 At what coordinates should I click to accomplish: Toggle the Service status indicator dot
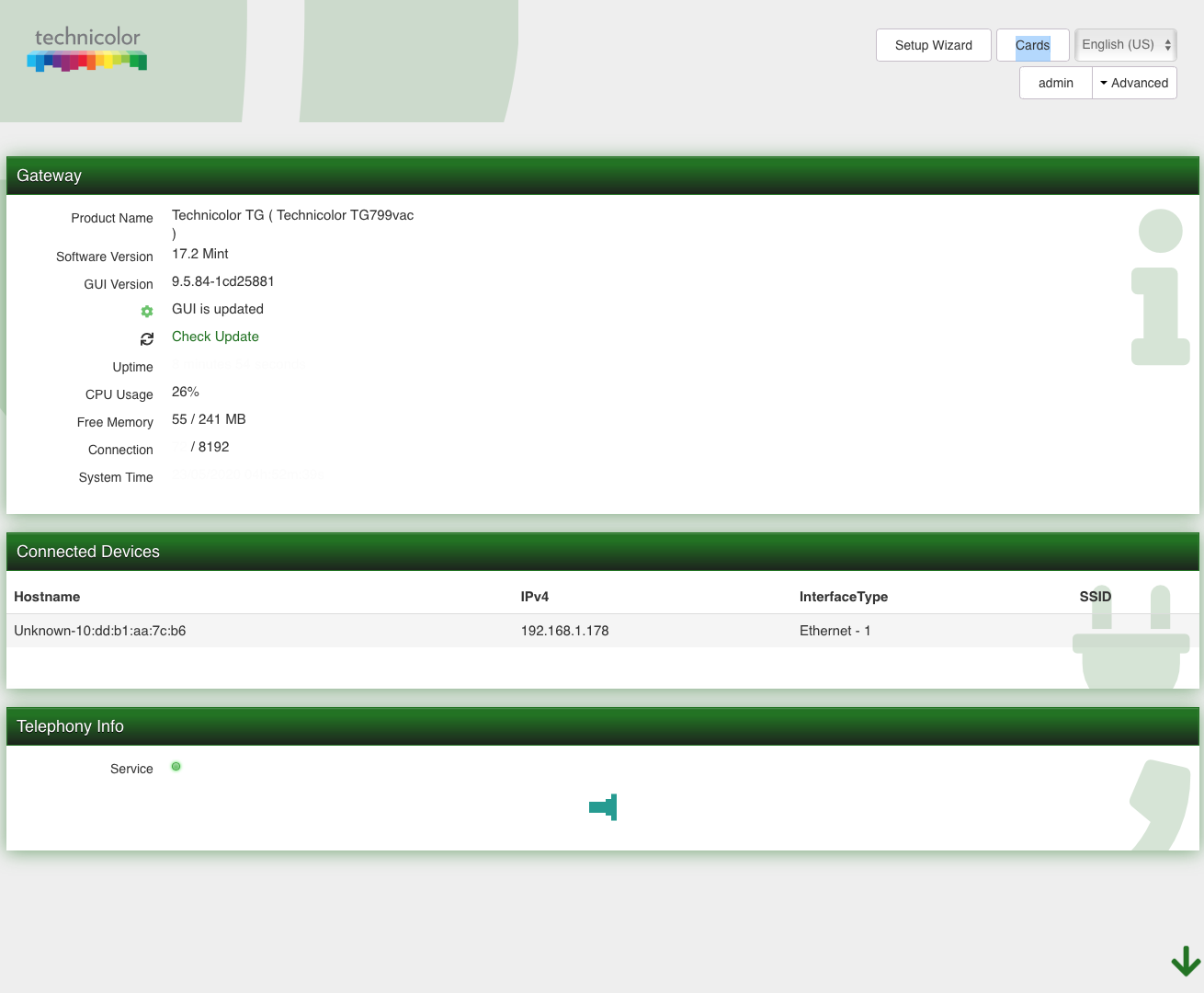pyautogui.click(x=176, y=766)
